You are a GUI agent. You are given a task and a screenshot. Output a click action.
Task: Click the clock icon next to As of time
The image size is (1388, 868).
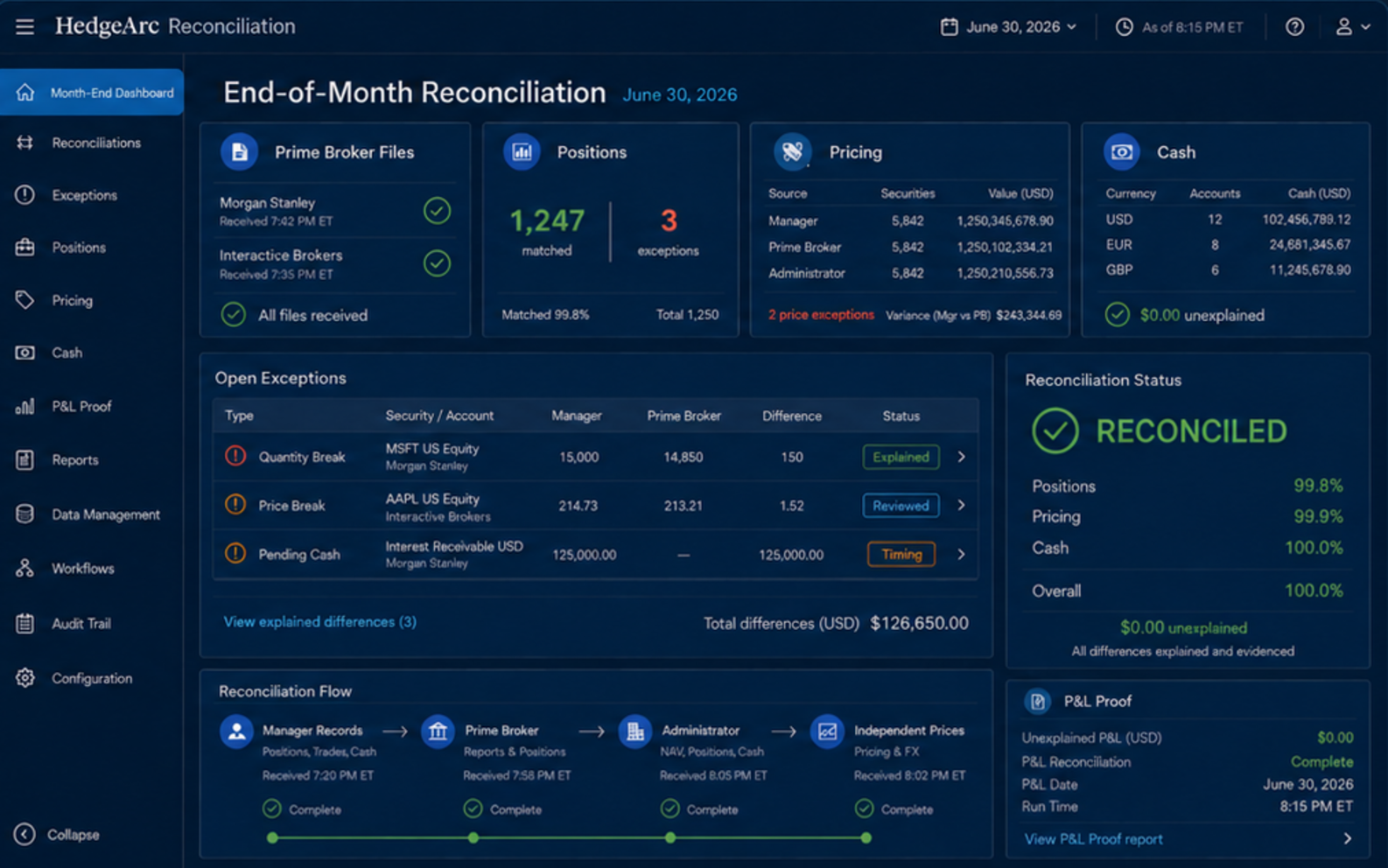pyautogui.click(x=1124, y=27)
